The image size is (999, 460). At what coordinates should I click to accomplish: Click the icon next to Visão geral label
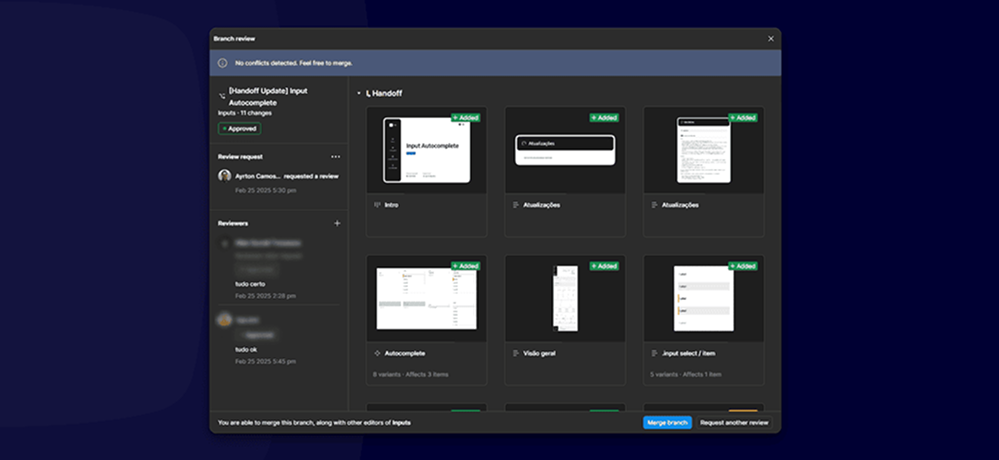coord(516,353)
